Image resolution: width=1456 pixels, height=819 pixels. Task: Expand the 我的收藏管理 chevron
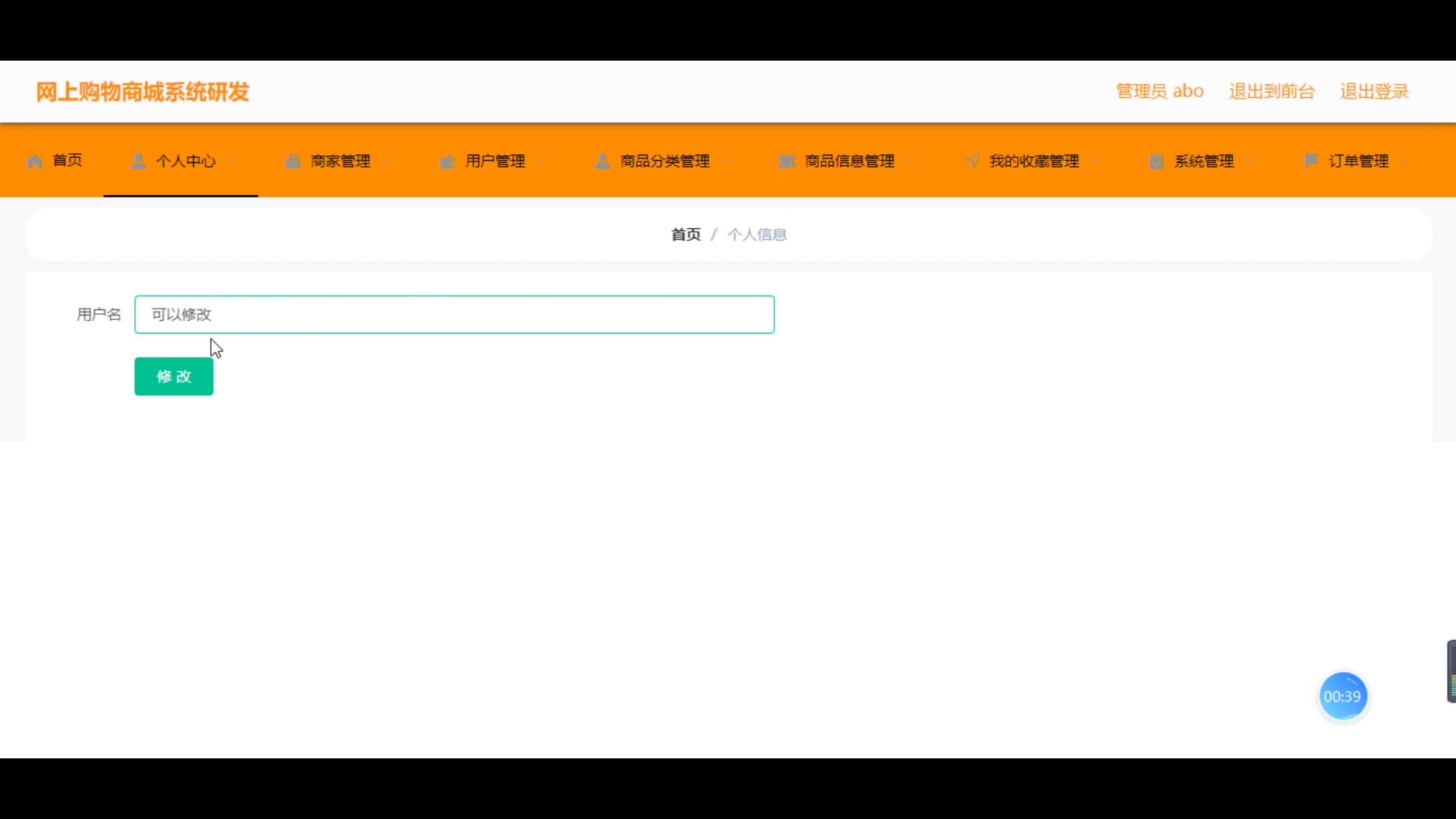1095,161
